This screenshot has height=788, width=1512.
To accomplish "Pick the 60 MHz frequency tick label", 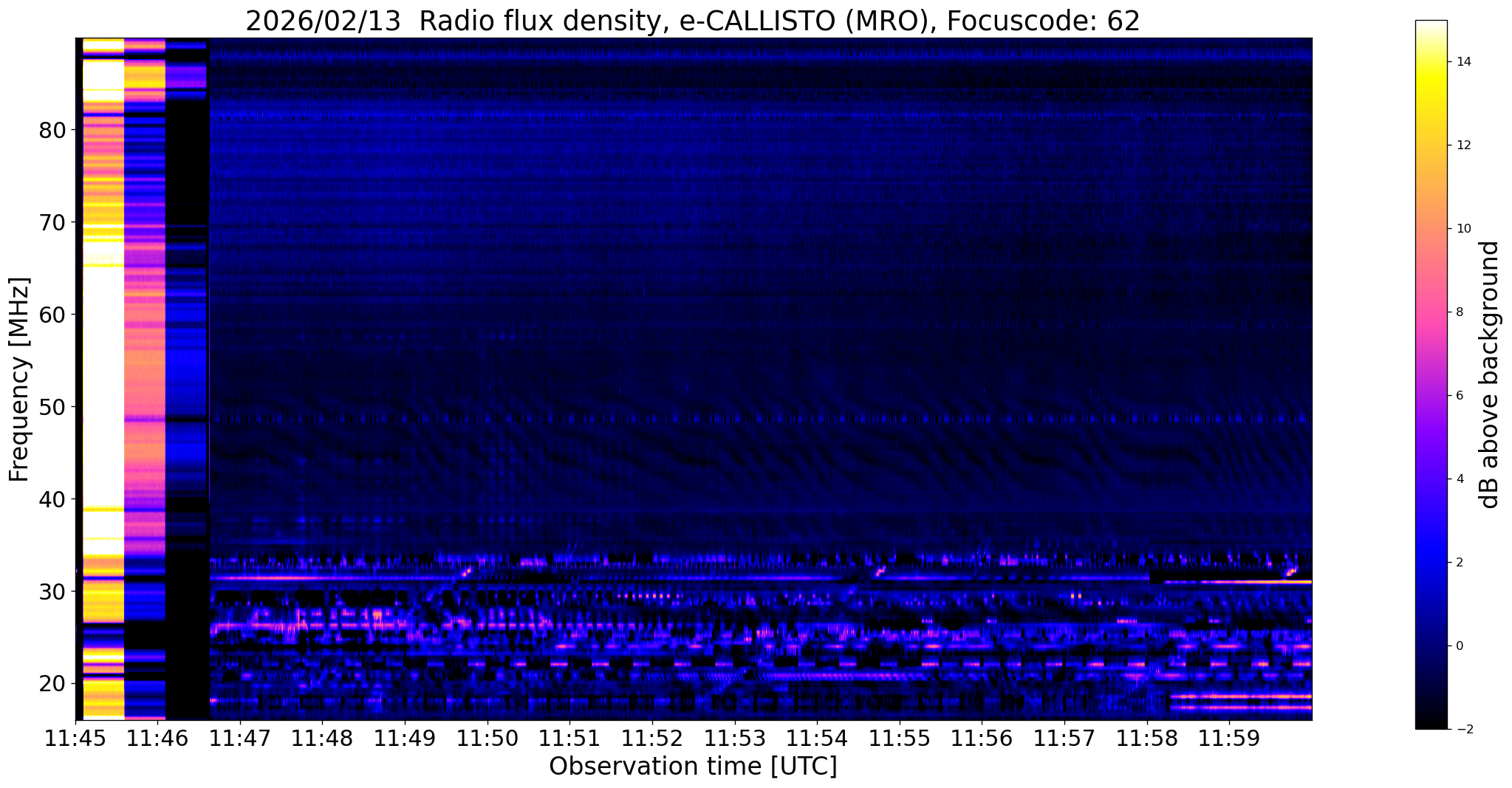I will 52,315.
